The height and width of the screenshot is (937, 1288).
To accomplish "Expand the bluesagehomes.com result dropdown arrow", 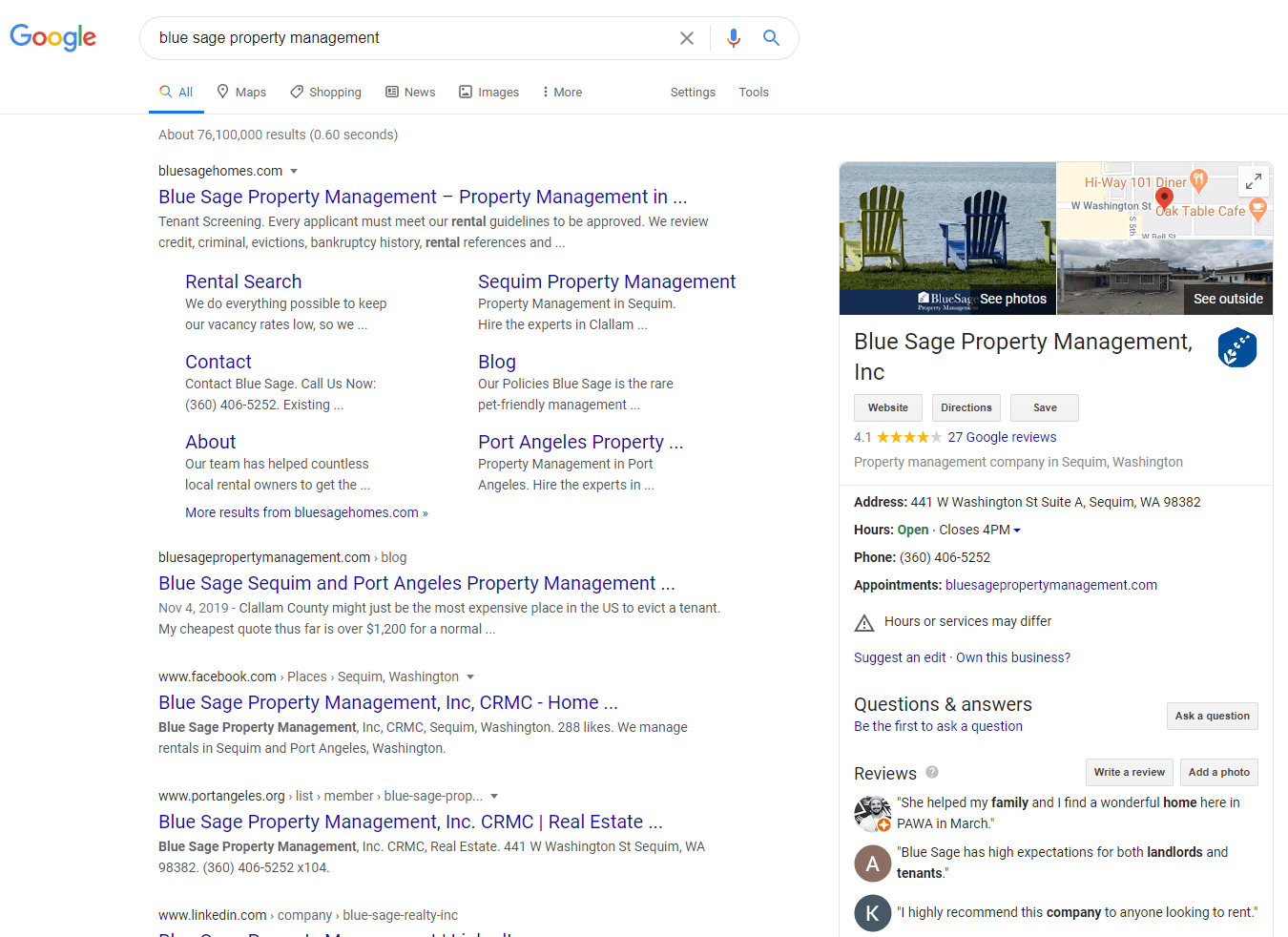I will click(x=294, y=172).
